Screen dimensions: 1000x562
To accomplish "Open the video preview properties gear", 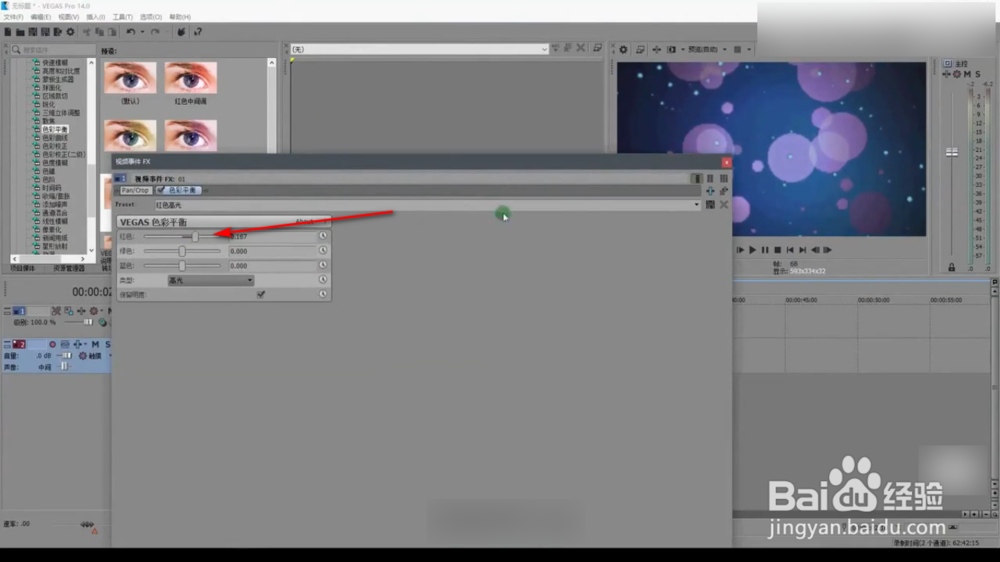I will (623, 49).
